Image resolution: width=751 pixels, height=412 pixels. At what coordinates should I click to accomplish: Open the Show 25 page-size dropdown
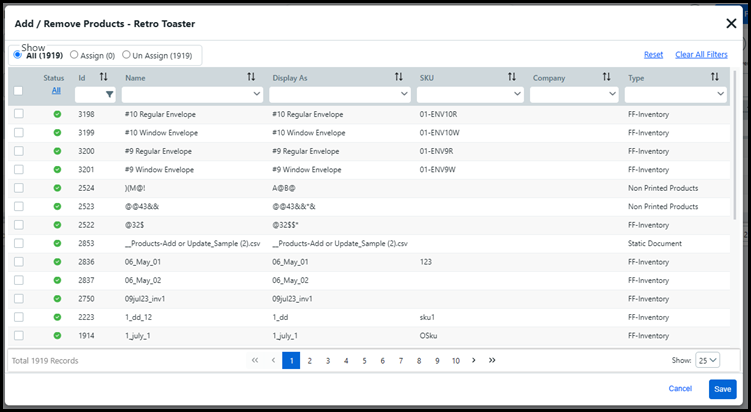706,360
